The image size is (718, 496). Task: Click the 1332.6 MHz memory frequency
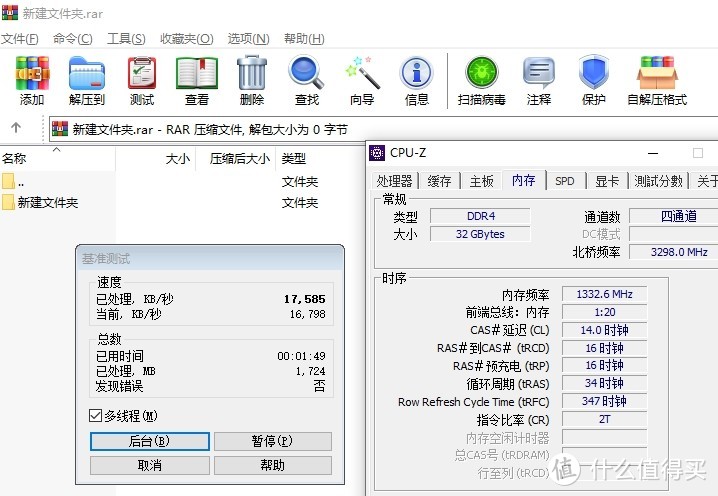[604, 294]
